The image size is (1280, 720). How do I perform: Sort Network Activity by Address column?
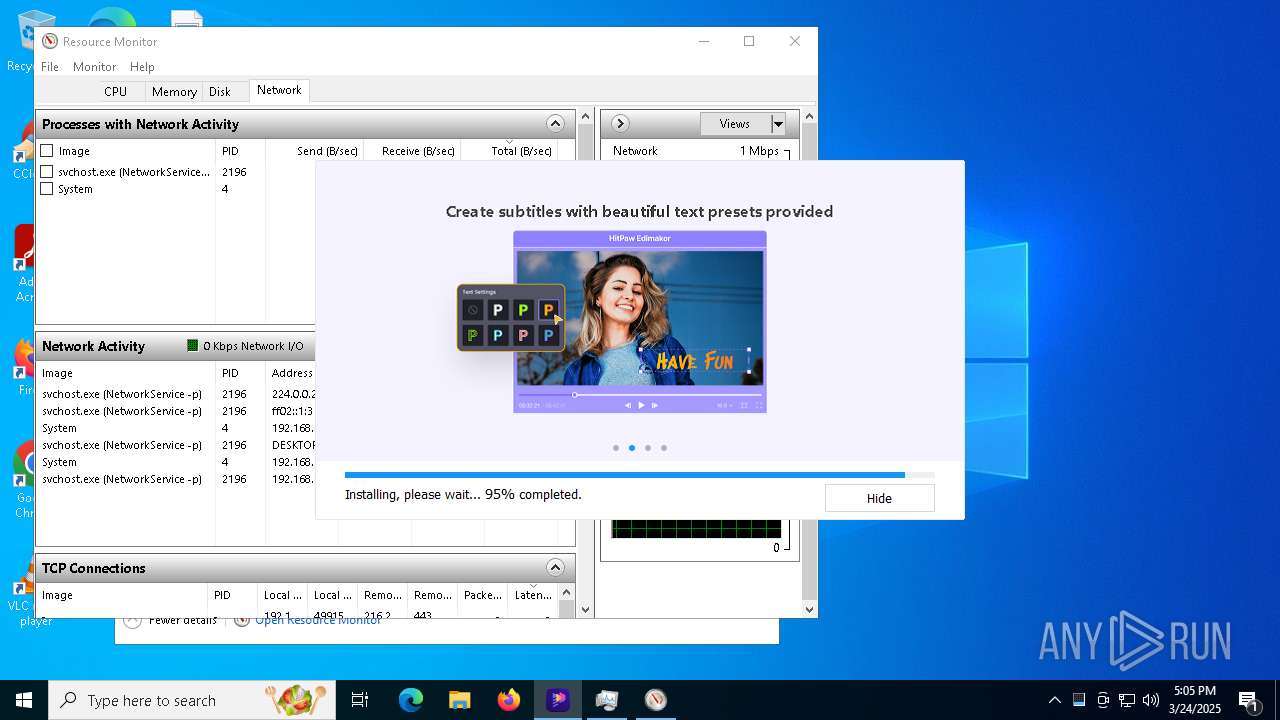(291, 373)
